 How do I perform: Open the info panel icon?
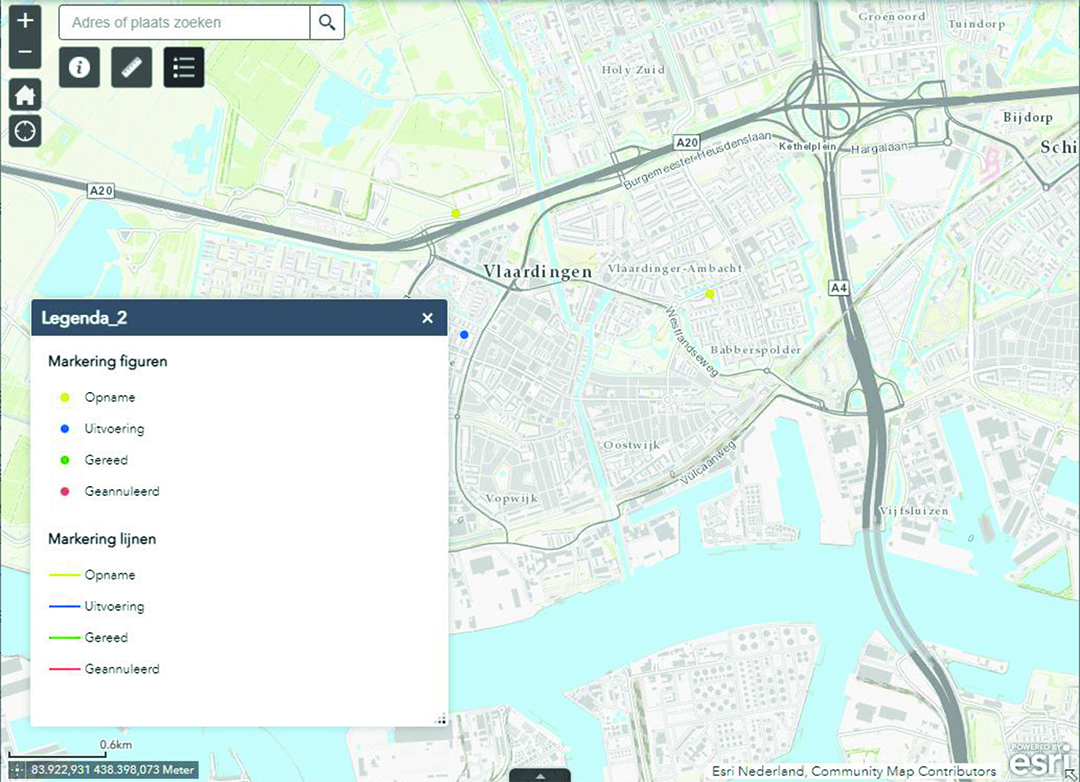pyautogui.click(x=79, y=67)
